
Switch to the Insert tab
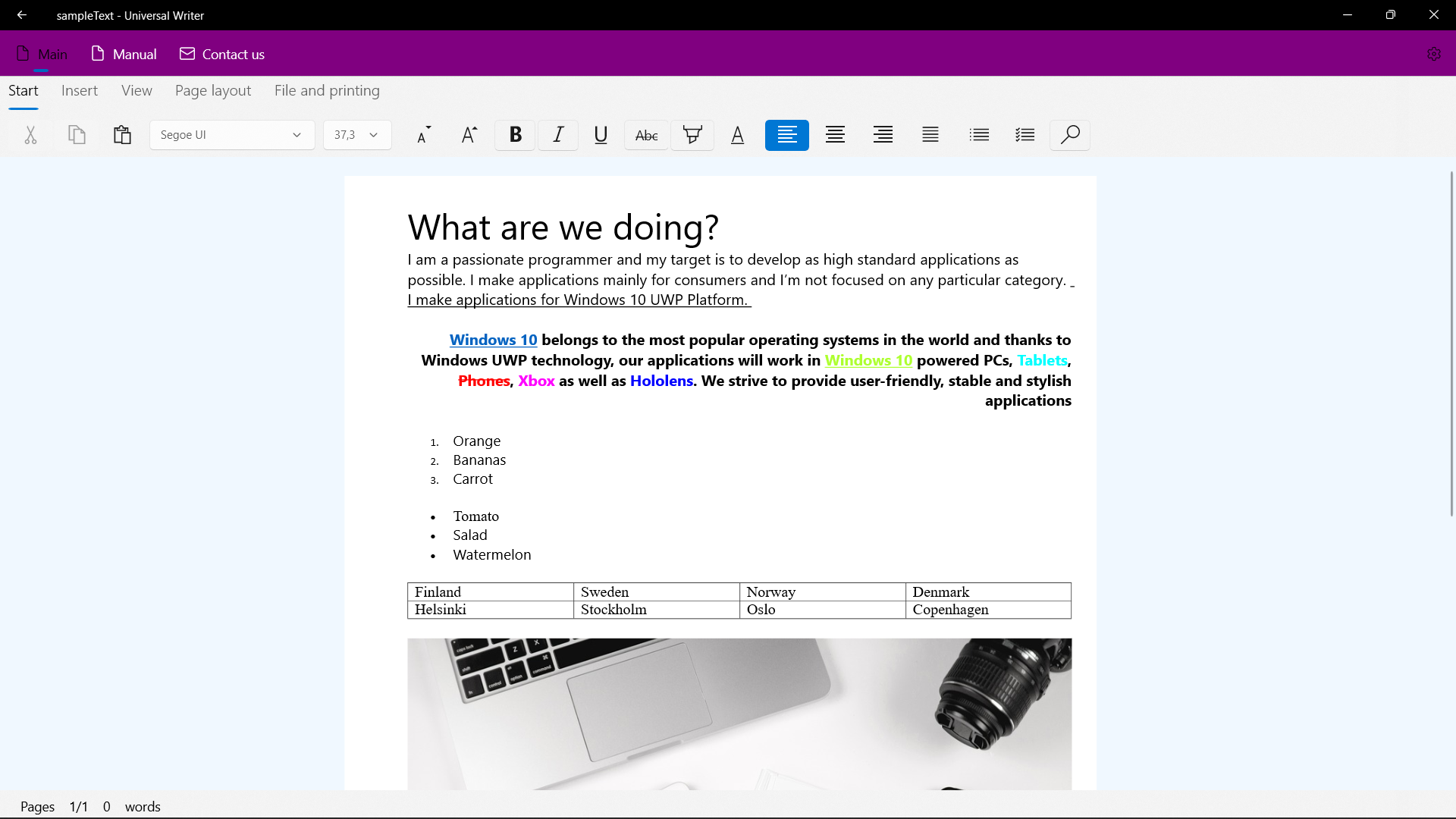tap(80, 91)
